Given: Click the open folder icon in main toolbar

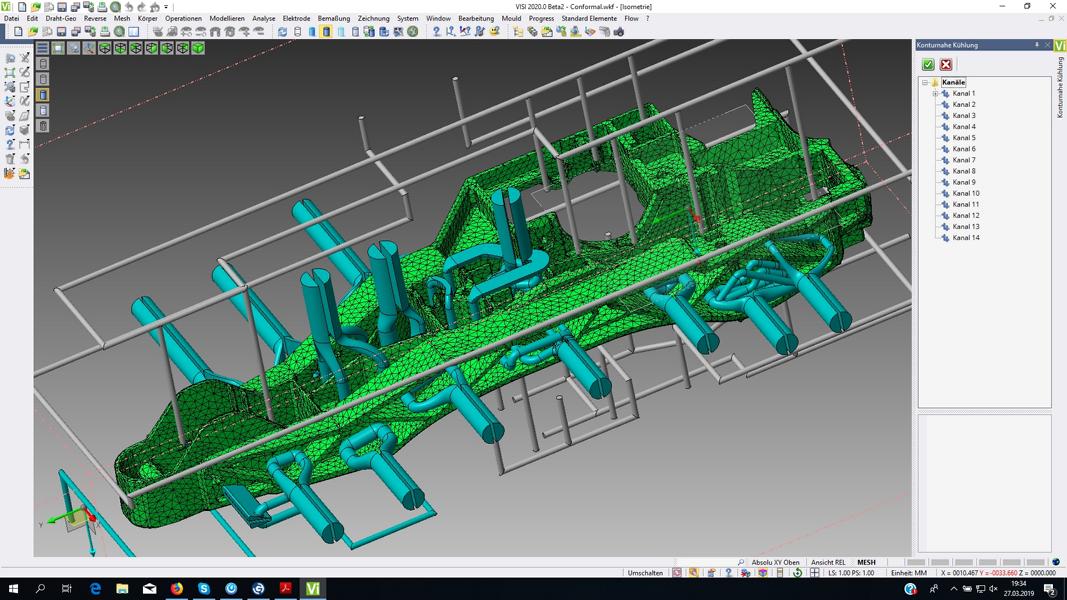Looking at the screenshot, I should point(33,31).
